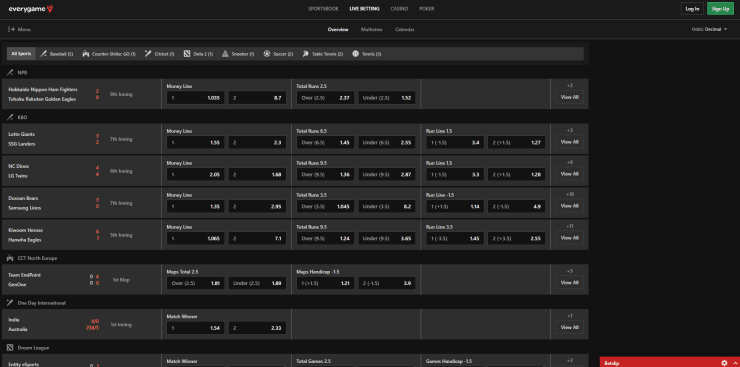Click the CCT North Europe gamepad icon
This screenshot has width=740, height=367.
tap(10, 258)
